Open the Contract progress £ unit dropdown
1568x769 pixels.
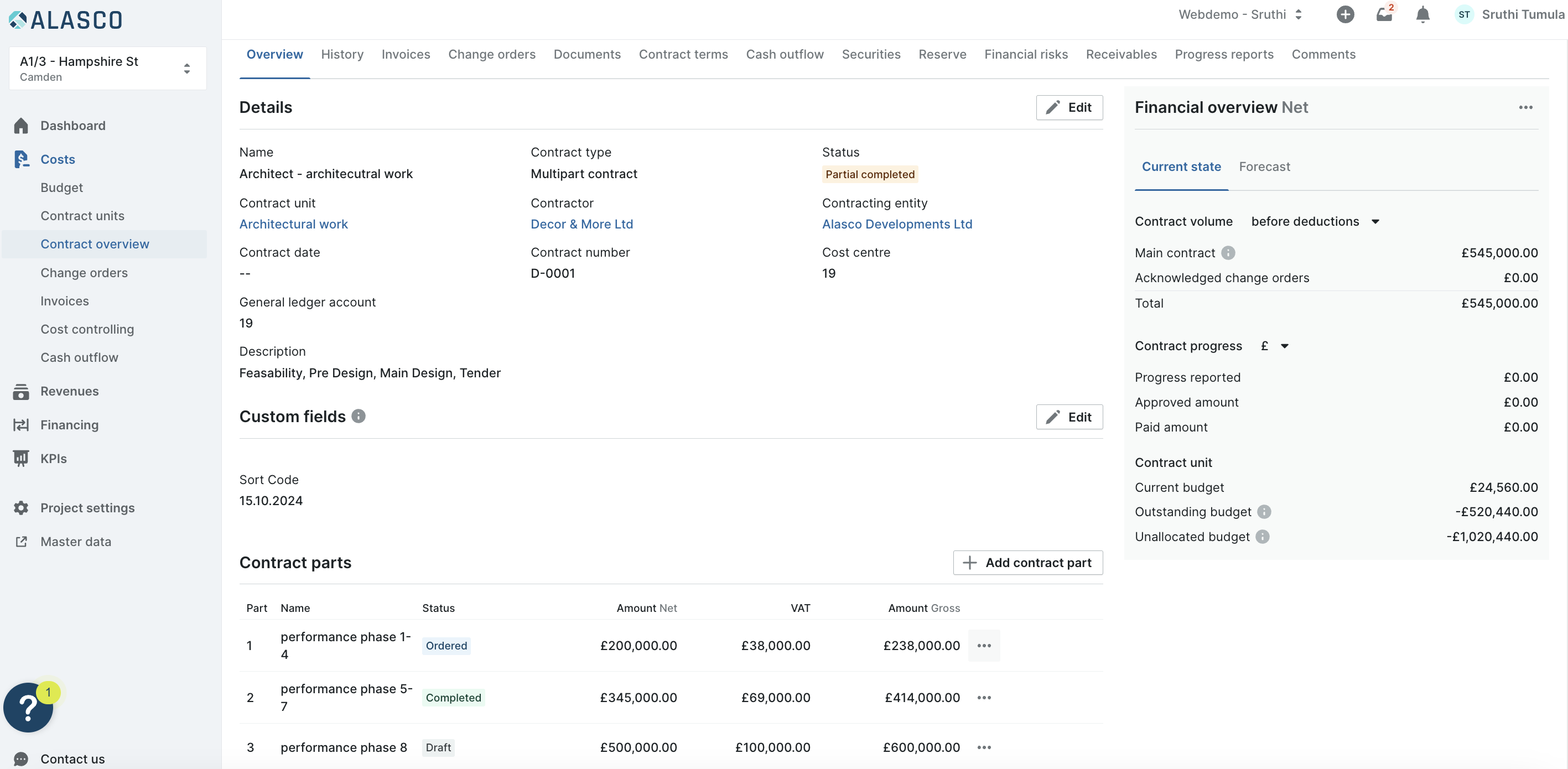(1275, 346)
